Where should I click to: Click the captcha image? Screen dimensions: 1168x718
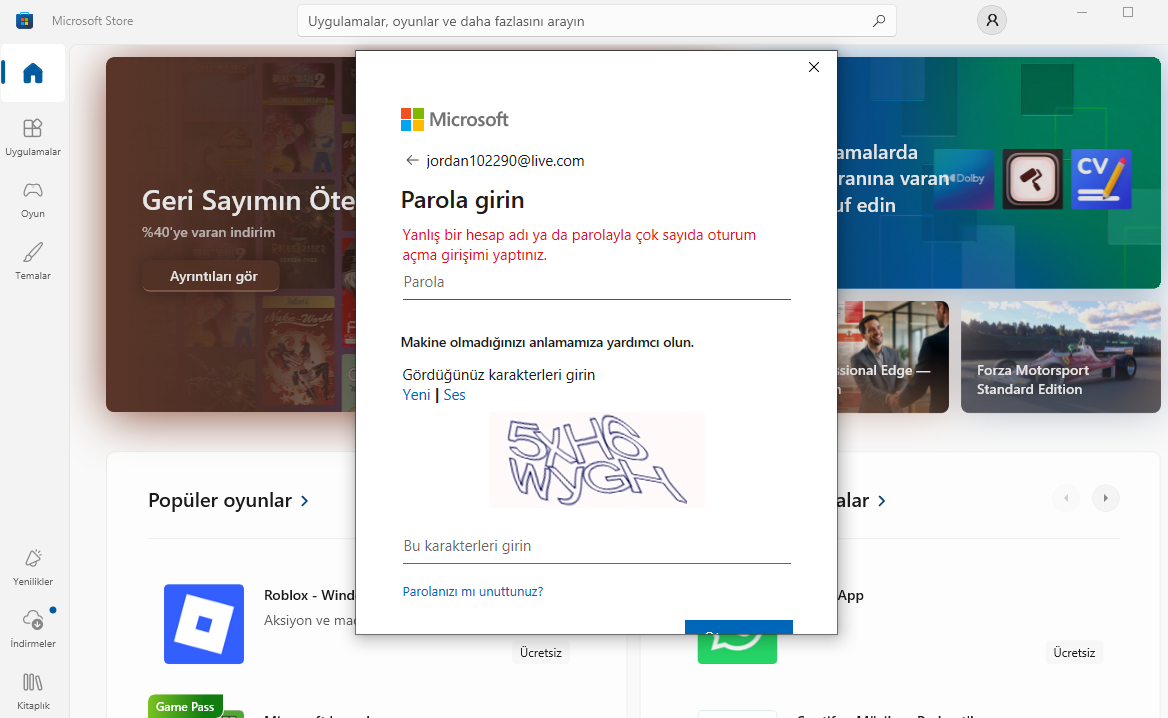597,460
